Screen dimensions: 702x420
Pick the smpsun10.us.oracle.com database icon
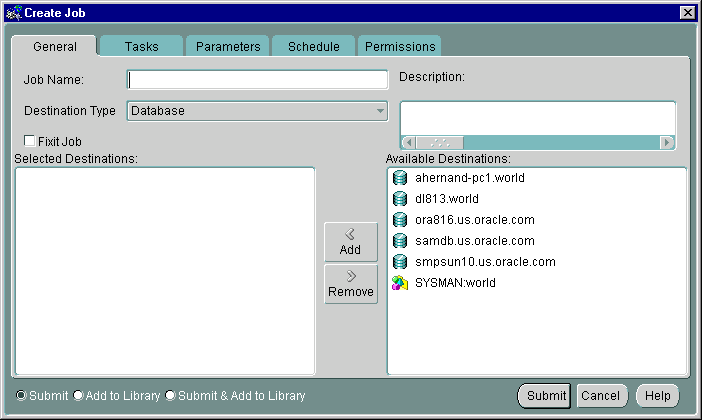point(400,262)
